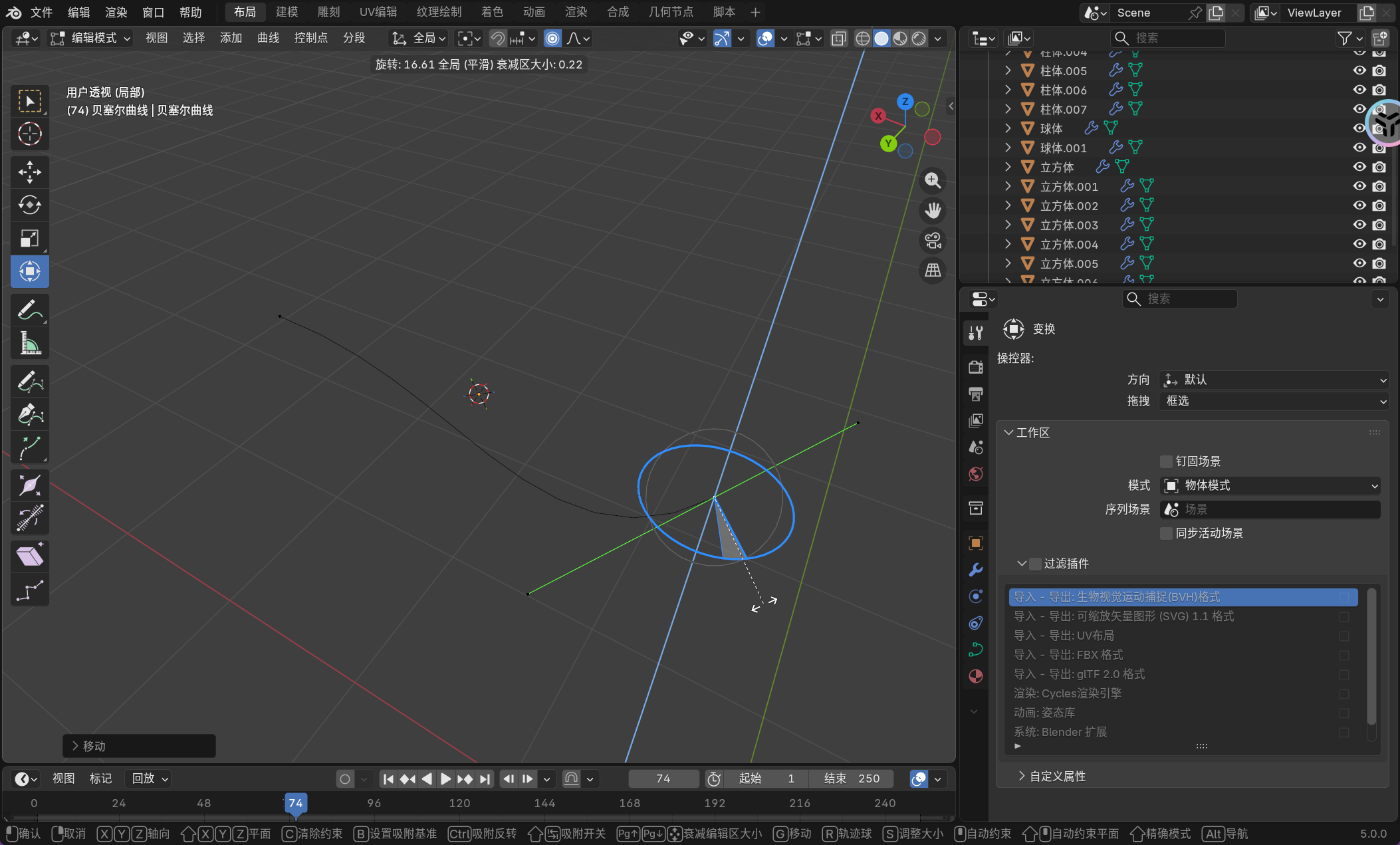
Task: Click the 3D cursor tool
Action: point(29,134)
